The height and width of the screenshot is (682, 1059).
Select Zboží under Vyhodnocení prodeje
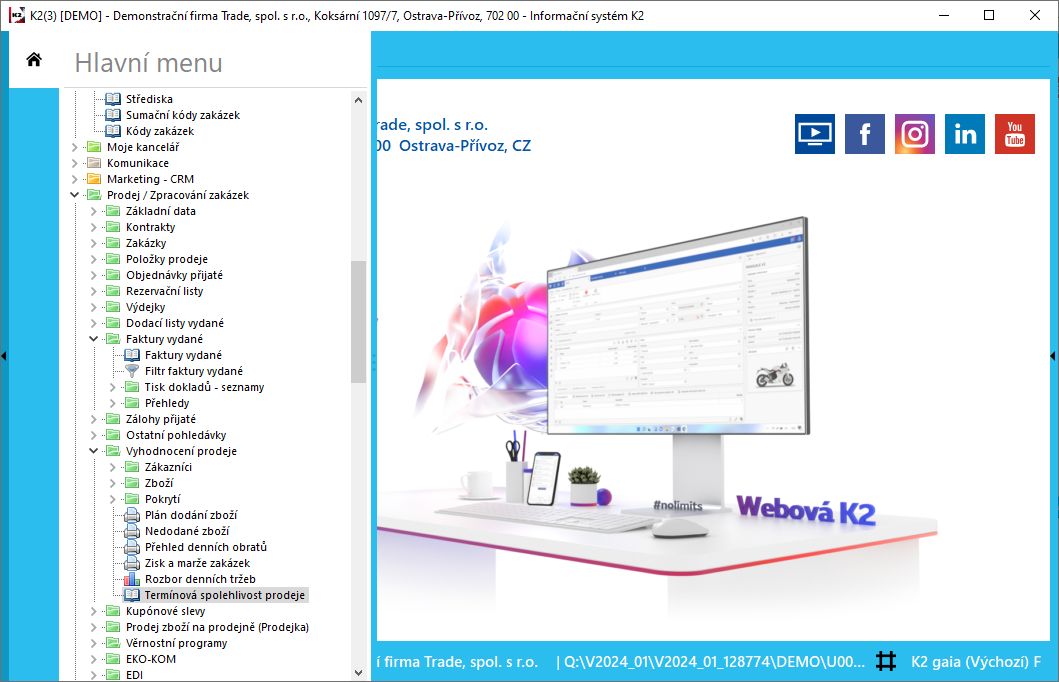159,483
